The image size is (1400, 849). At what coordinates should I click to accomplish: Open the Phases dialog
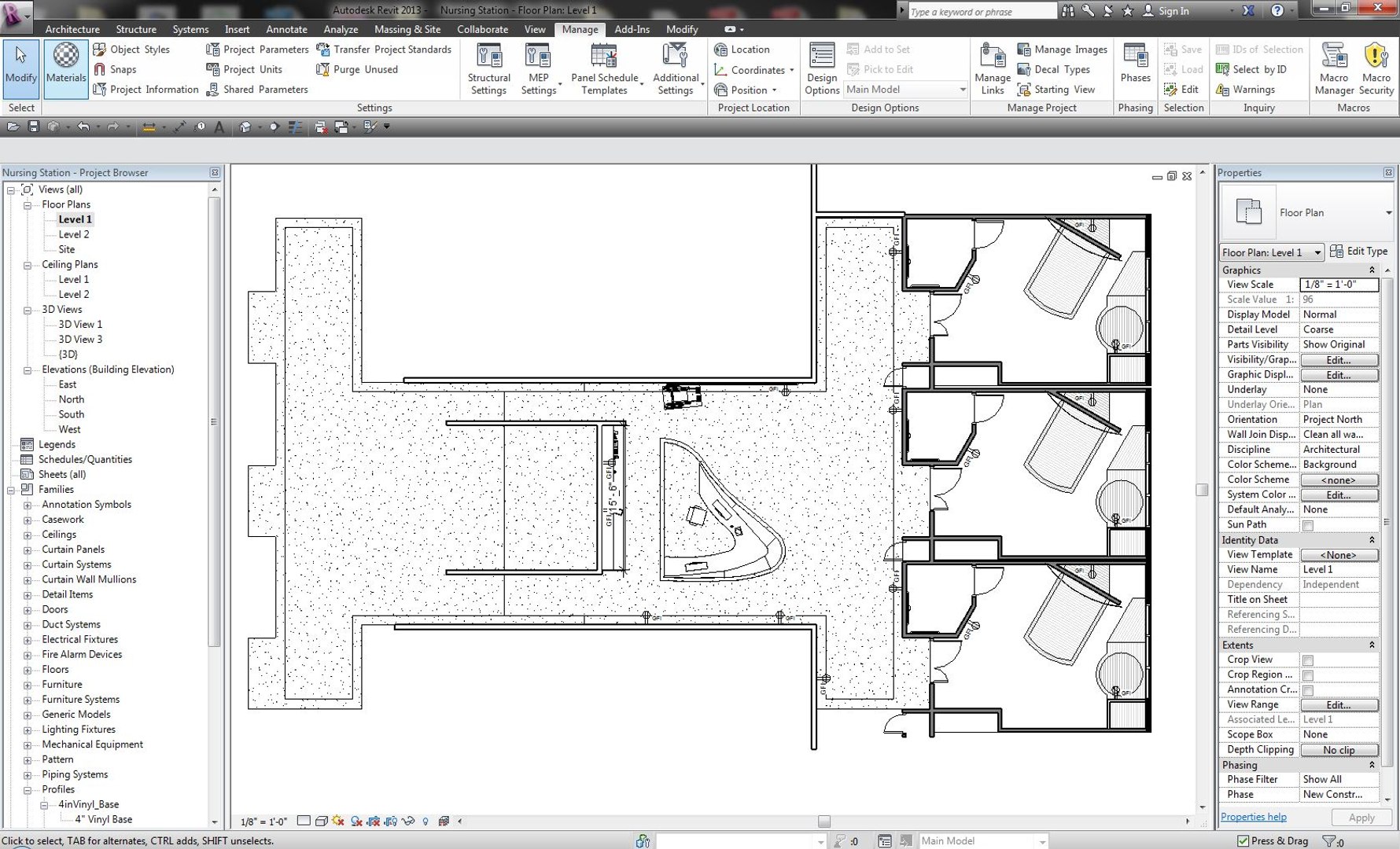(x=1135, y=63)
